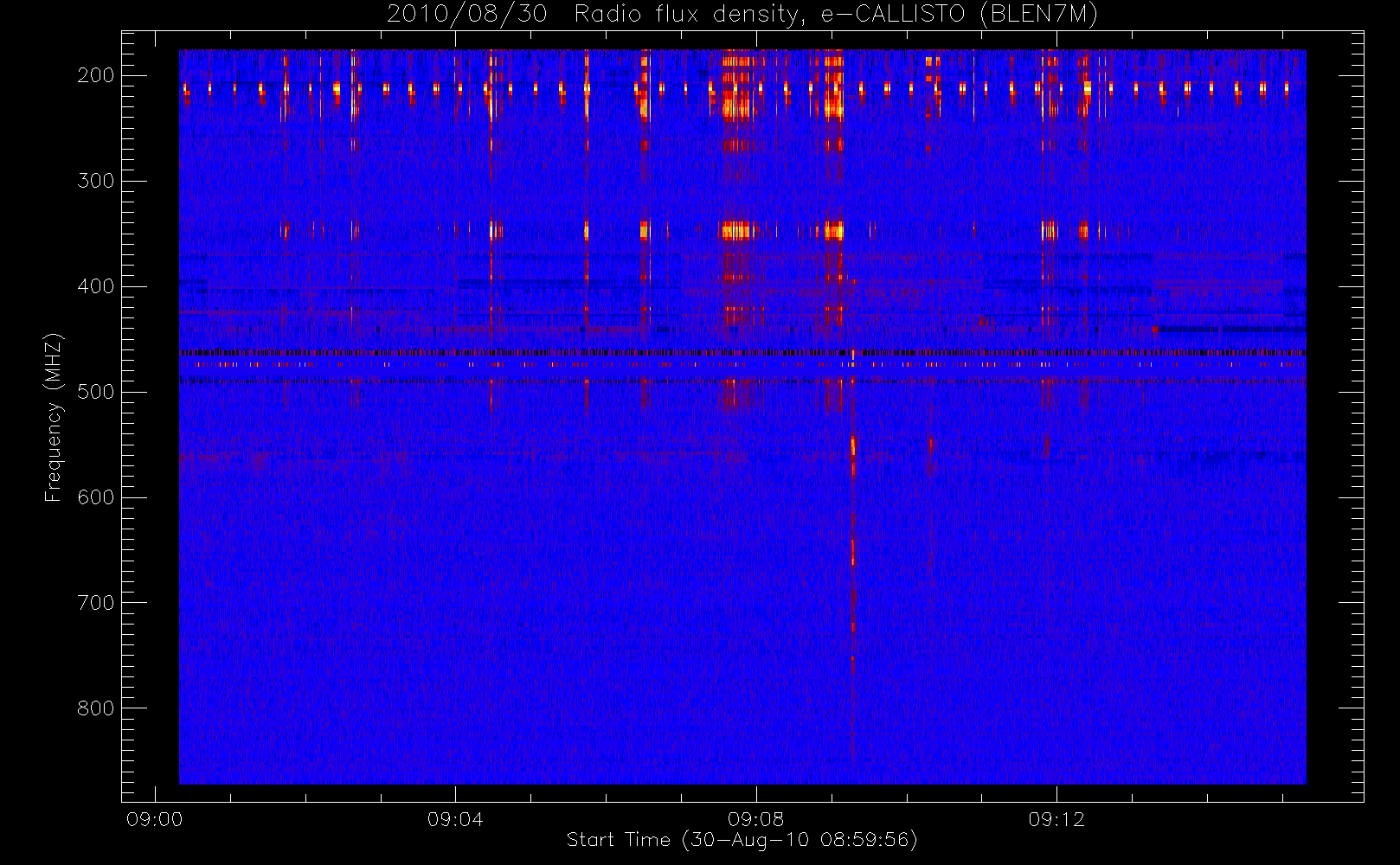Click the plot title mentioning e-CALLISTO (BLEN7M)
1400x865 pixels.
point(742,15)
